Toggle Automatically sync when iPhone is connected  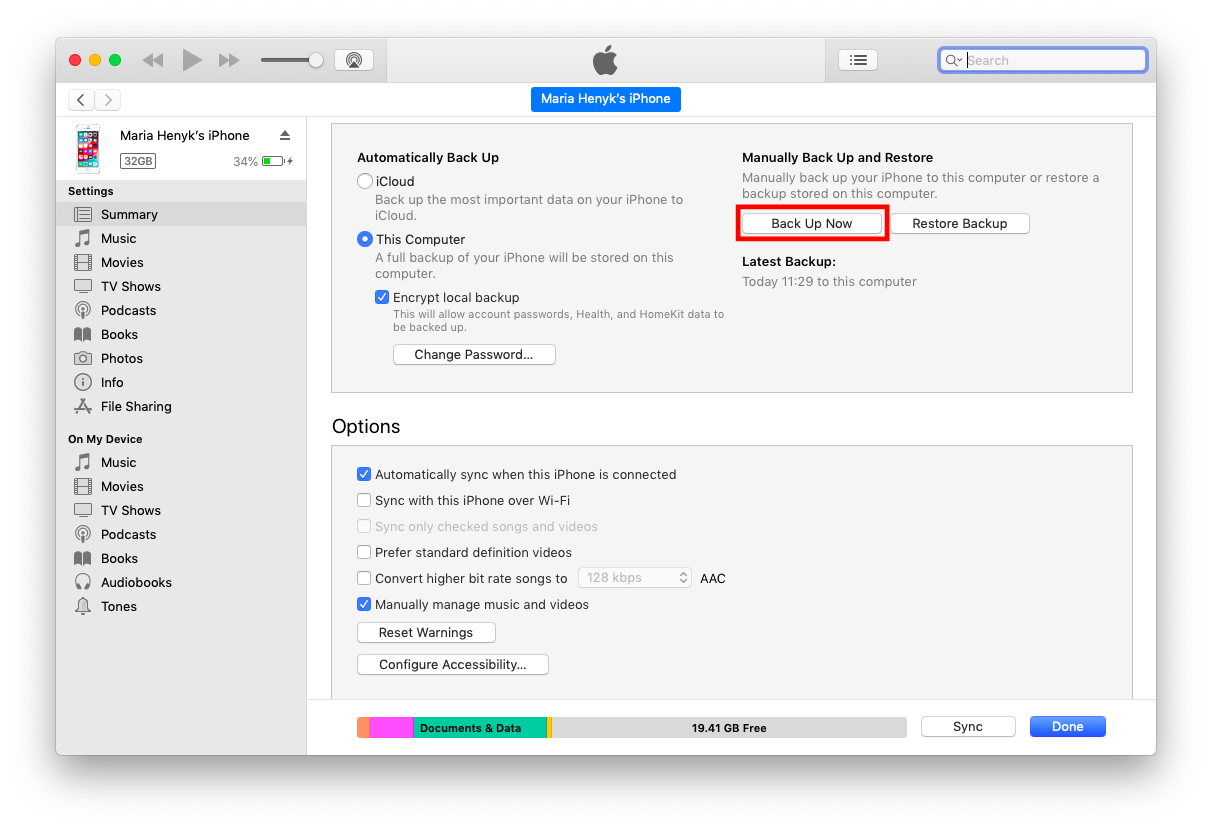pyautogui.click(x=364, y=474)
